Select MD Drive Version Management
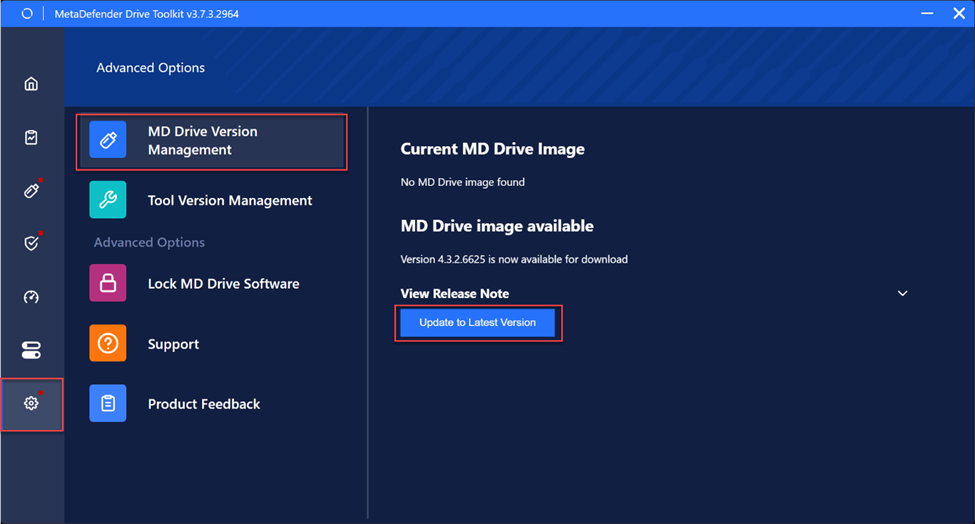 click(x=211, y=141)
